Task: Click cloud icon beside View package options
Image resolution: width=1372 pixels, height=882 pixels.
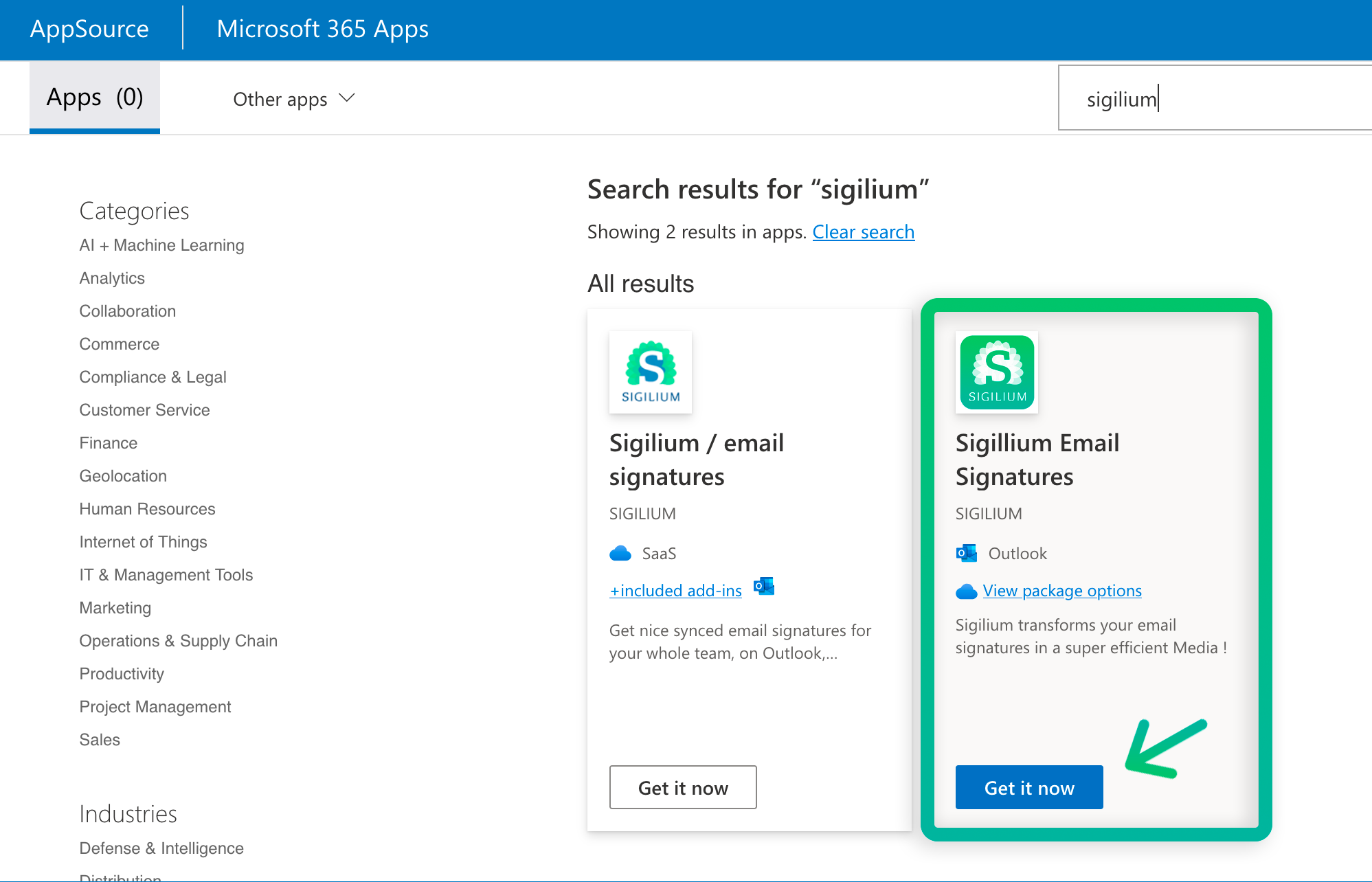Action: pos(967,591)
